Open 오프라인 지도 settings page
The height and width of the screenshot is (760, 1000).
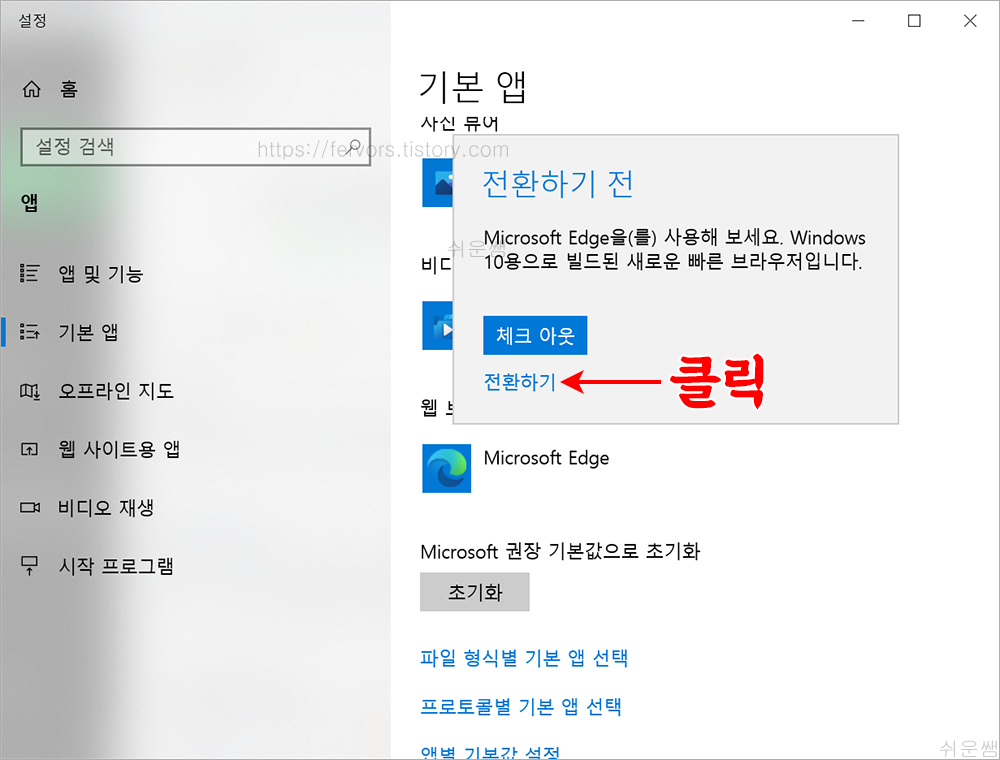pyautogui.click(x=116, y=391)
